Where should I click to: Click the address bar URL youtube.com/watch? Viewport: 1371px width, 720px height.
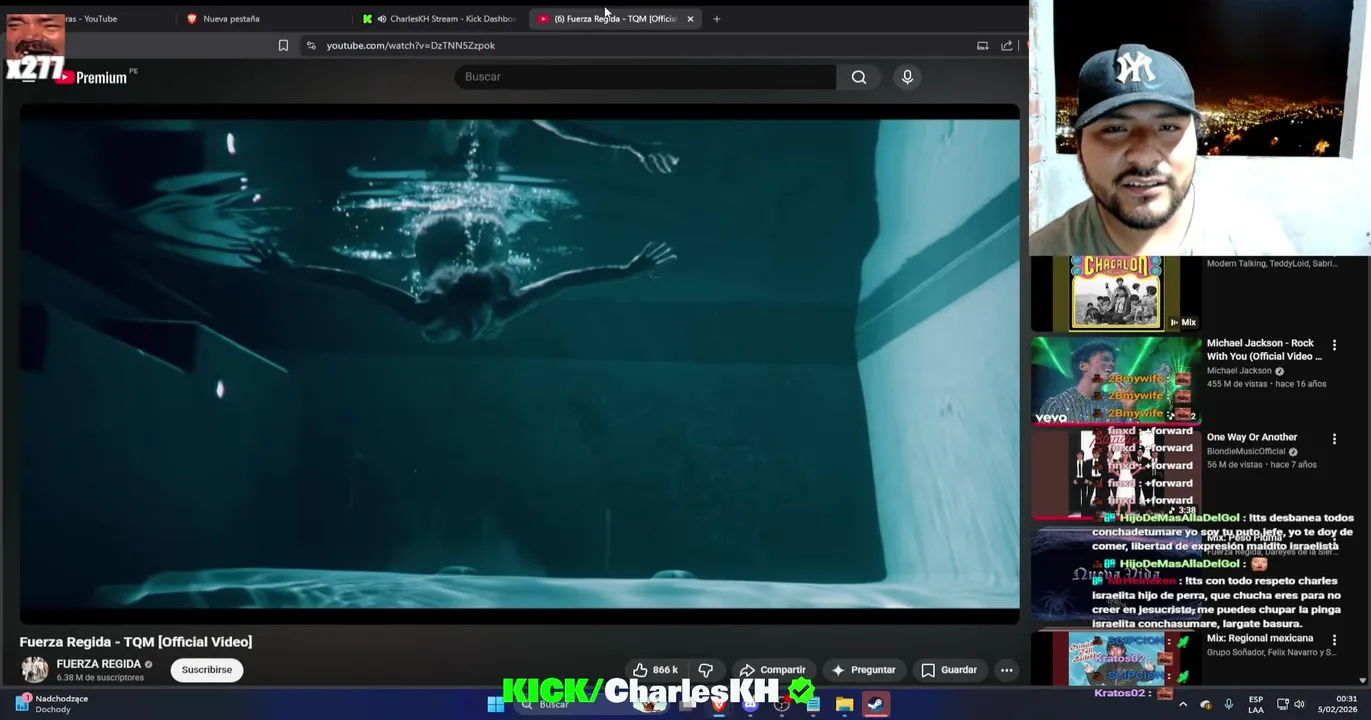(x=410, y=45)
